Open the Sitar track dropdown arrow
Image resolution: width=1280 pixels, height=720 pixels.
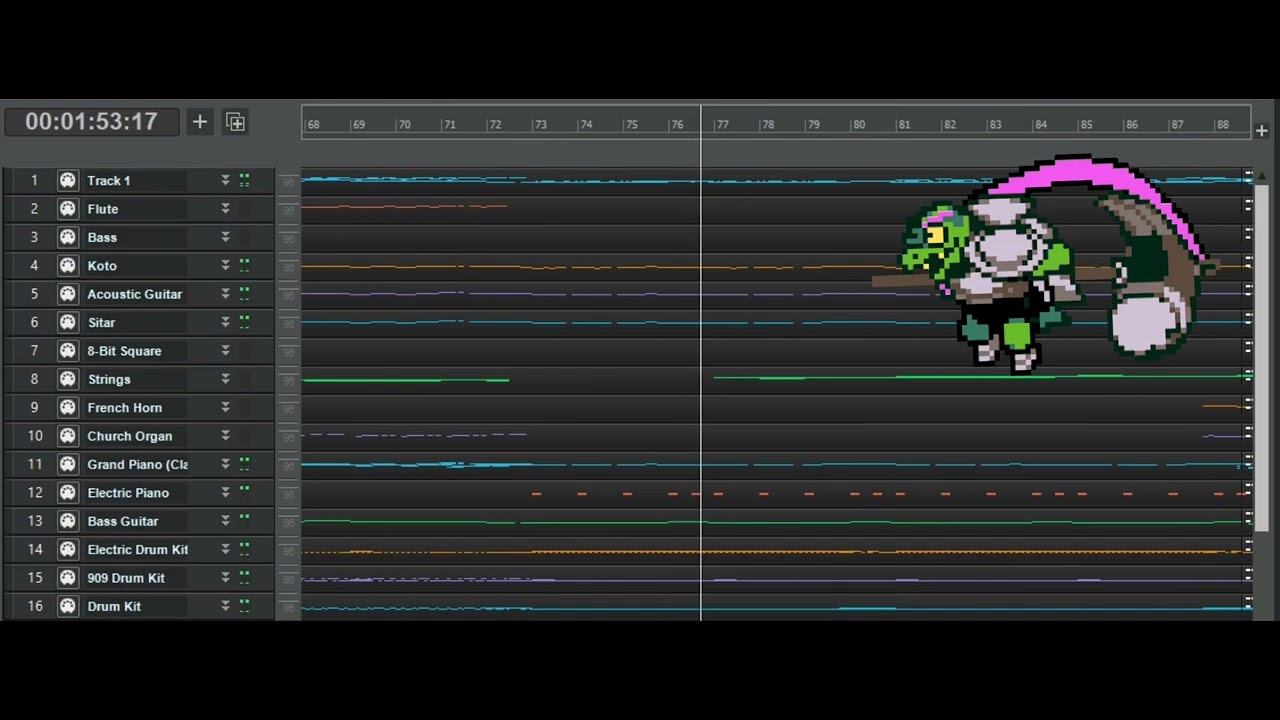click(x=225, y=323)
